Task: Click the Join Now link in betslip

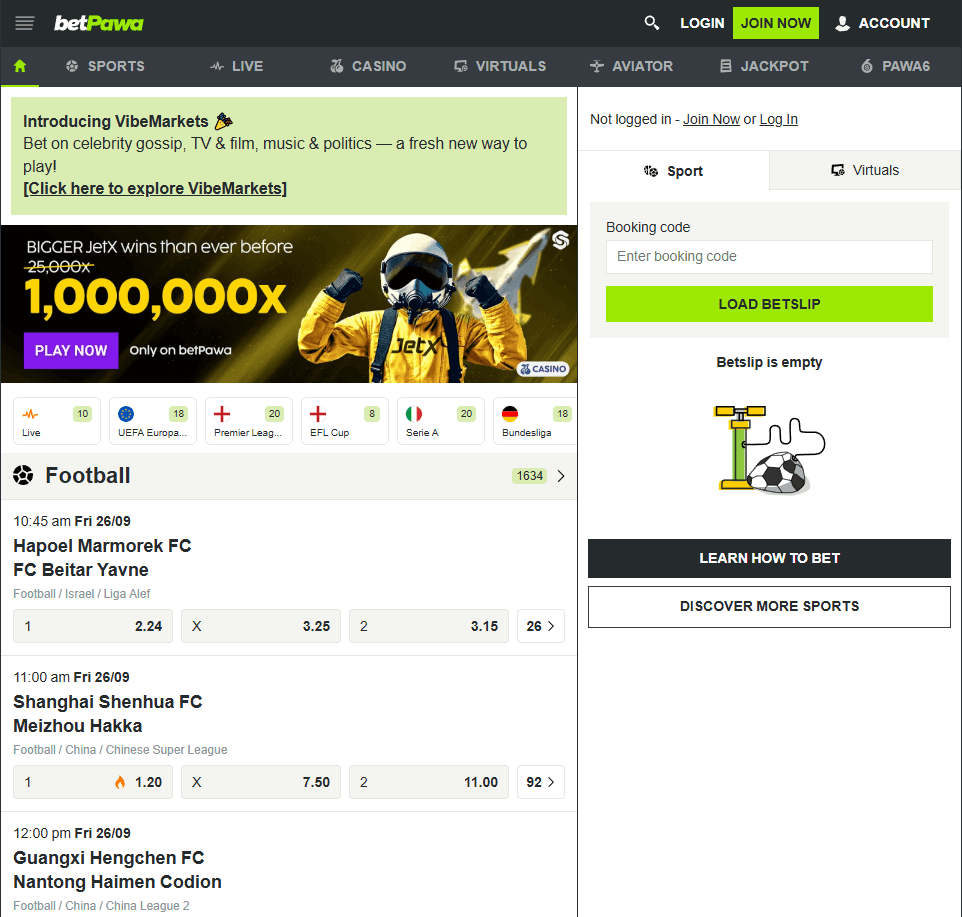Action: [711, 119]
